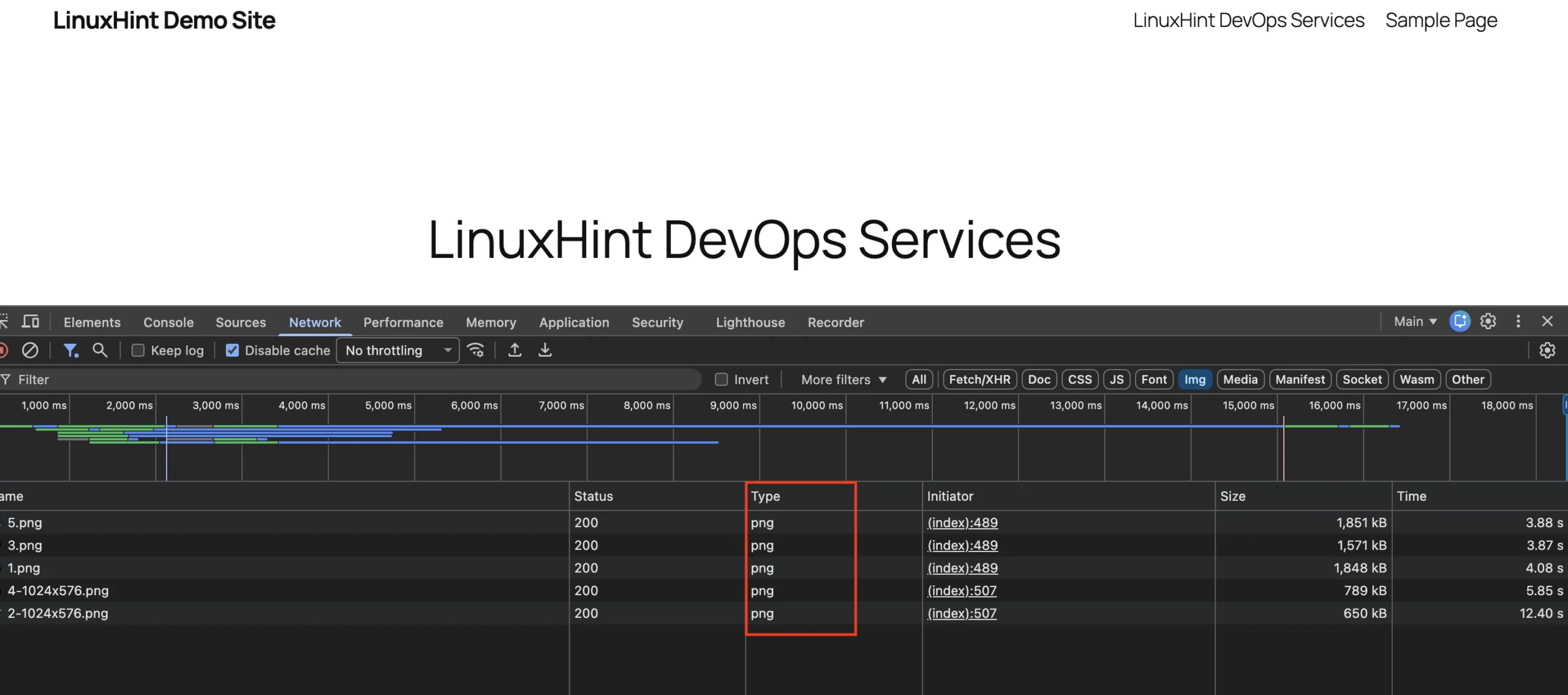
Task: Open LinuxHint DevOps Services nav link
Action: point(1248,20)
